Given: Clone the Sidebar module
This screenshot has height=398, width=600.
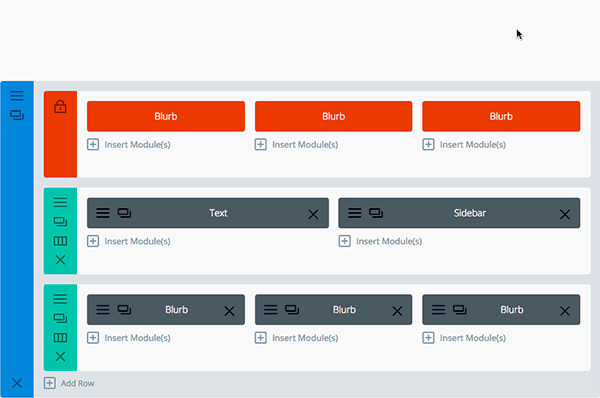Looking at the screenshot, I should point(376,213).
